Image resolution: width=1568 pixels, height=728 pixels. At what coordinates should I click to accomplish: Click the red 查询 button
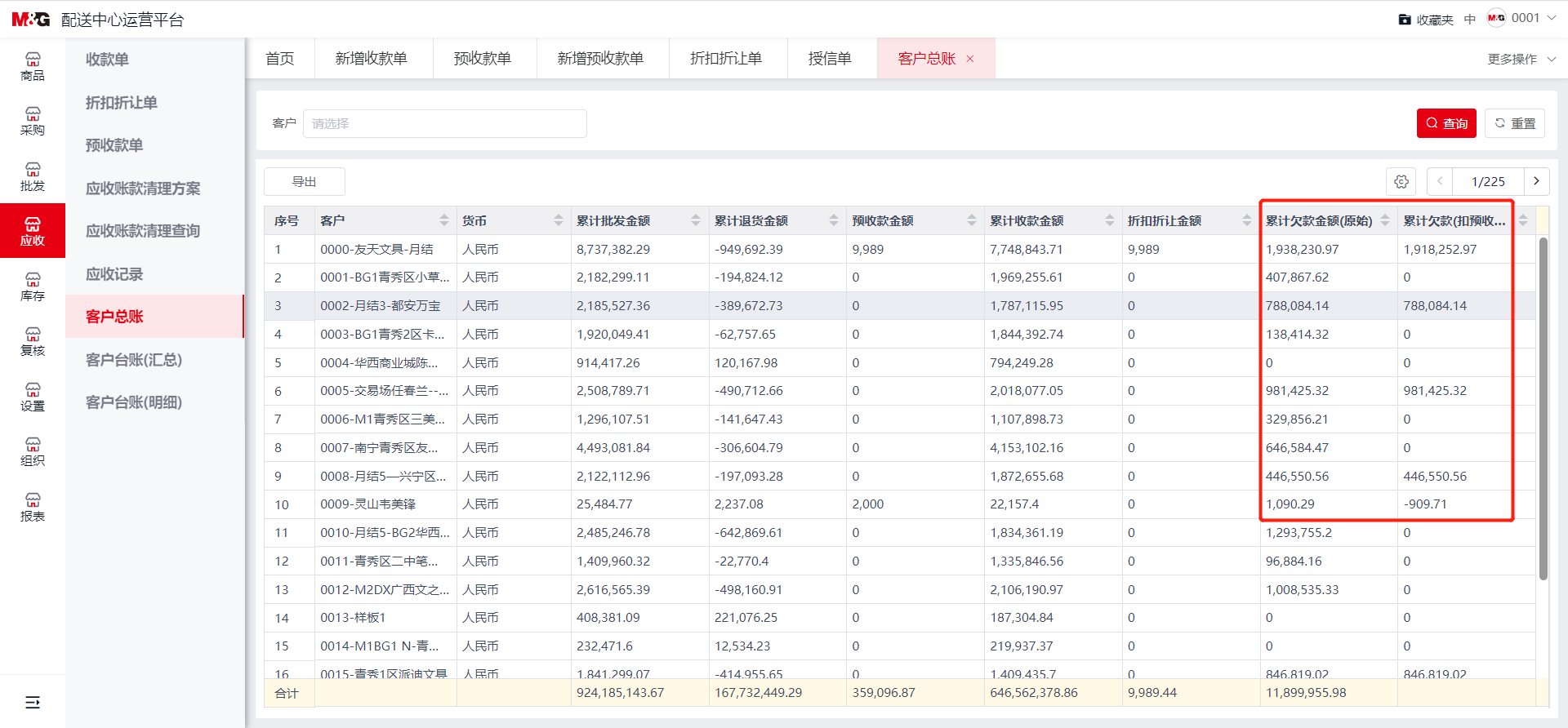coord(1446,123)
